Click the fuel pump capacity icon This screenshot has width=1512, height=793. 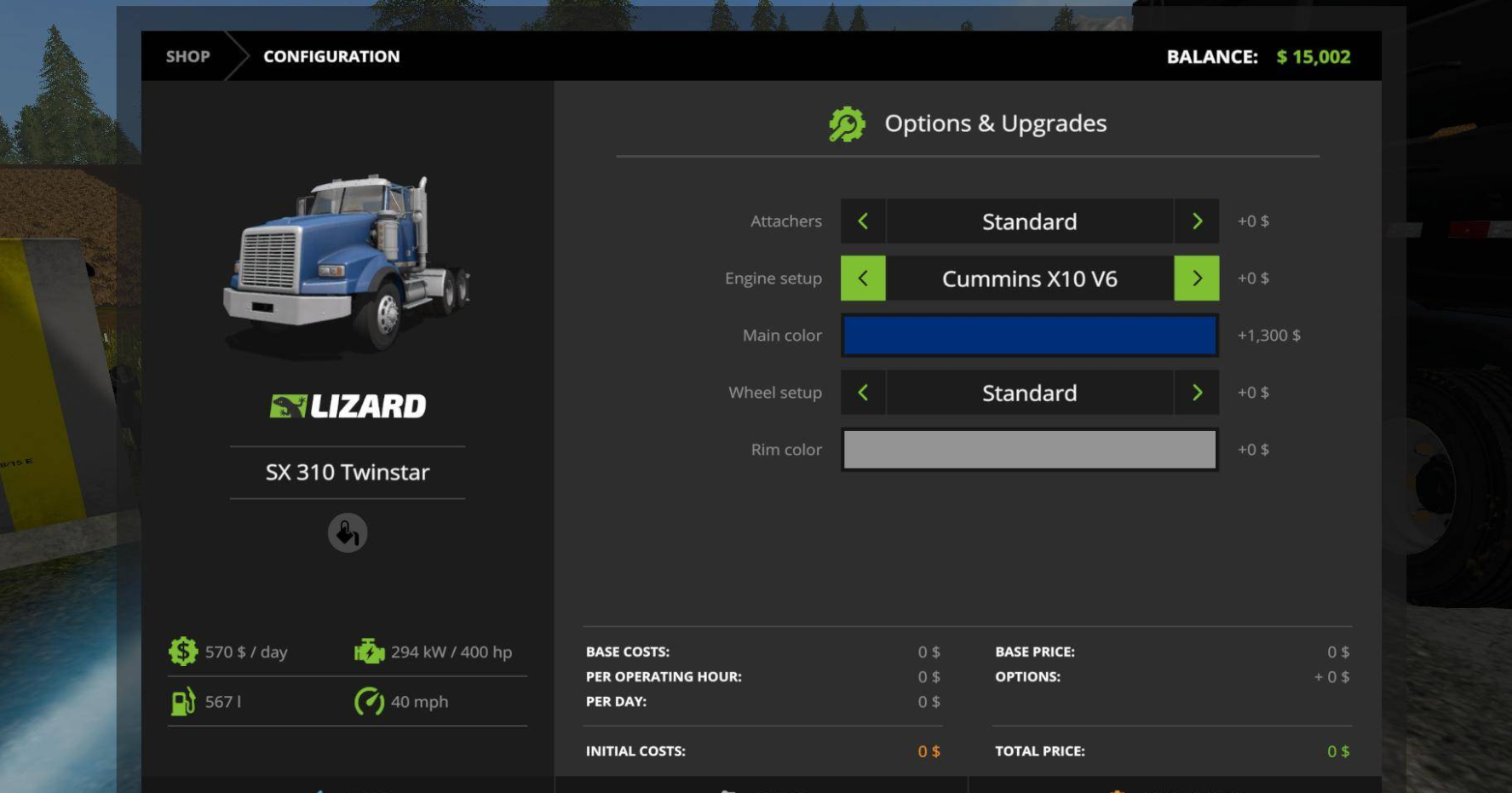tap(183, 702)
